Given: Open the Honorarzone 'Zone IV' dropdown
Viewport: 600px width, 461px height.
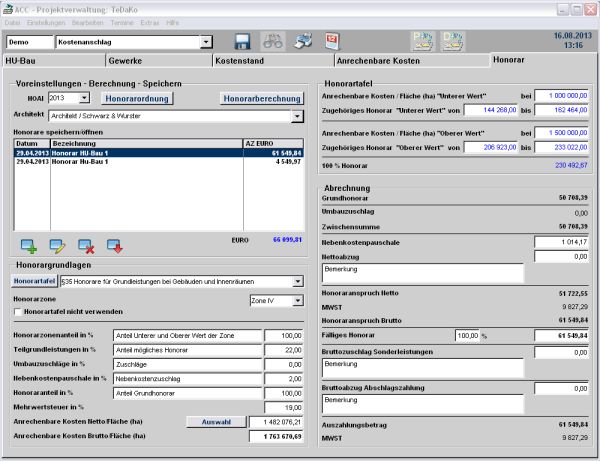Looking at the screenshot, I should point(297,299).
